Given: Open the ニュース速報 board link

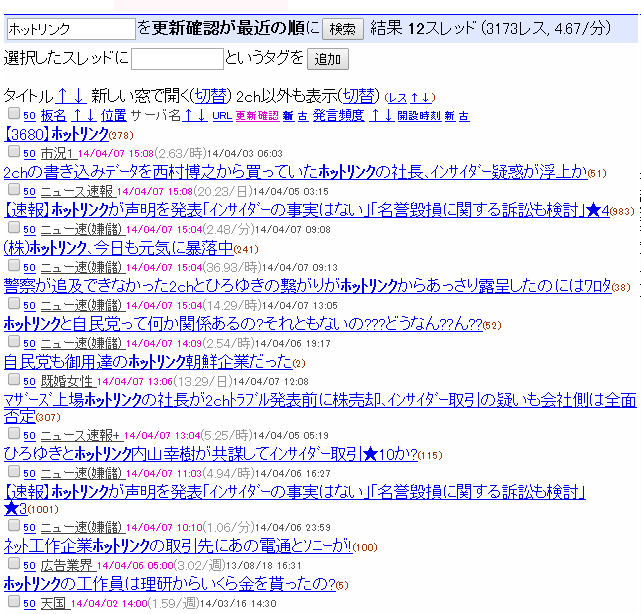Looking at the screenshot, I should pyautogui.click(x=76, y=192).
